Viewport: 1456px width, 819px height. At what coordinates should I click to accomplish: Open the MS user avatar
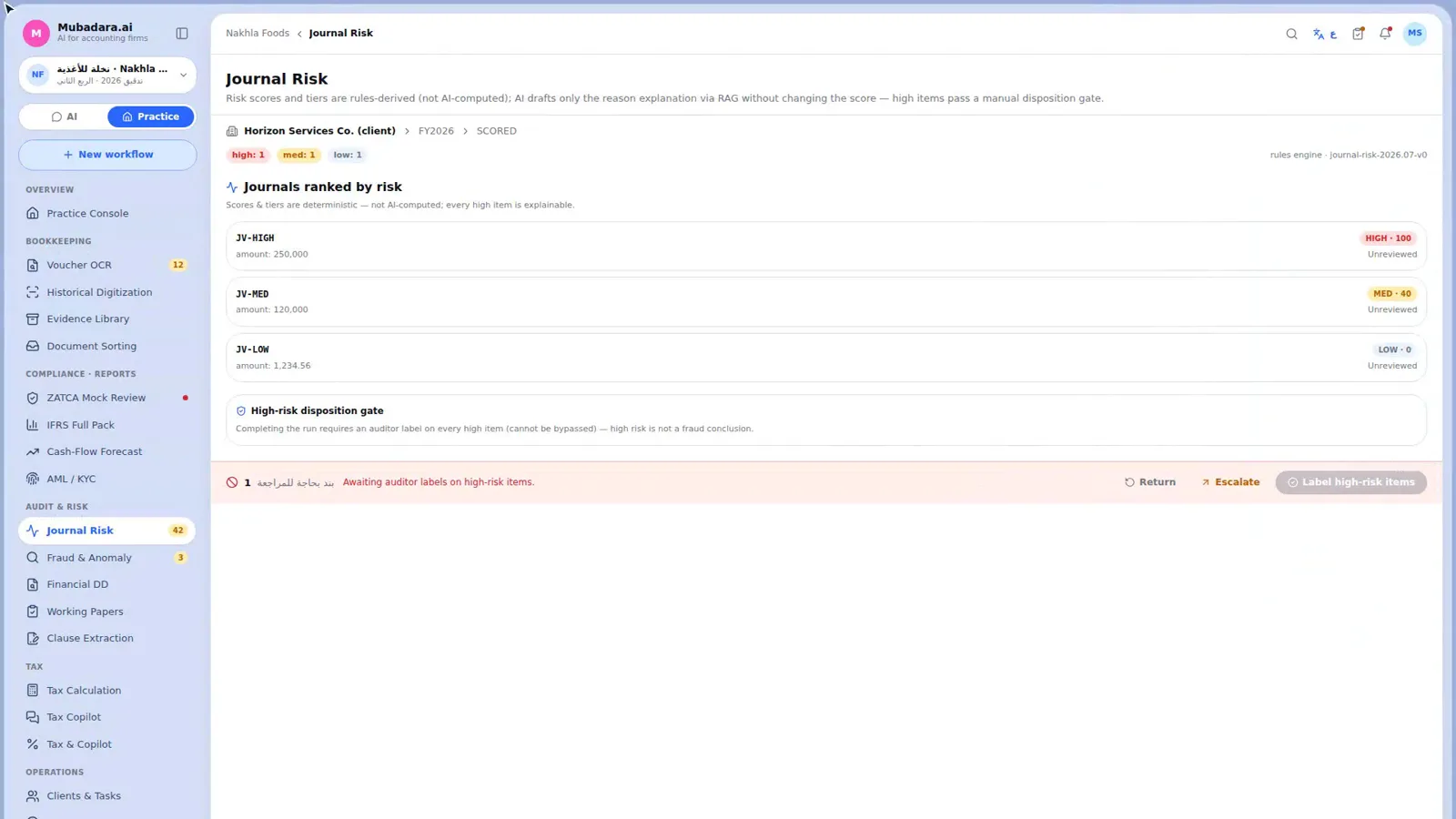1414,34
